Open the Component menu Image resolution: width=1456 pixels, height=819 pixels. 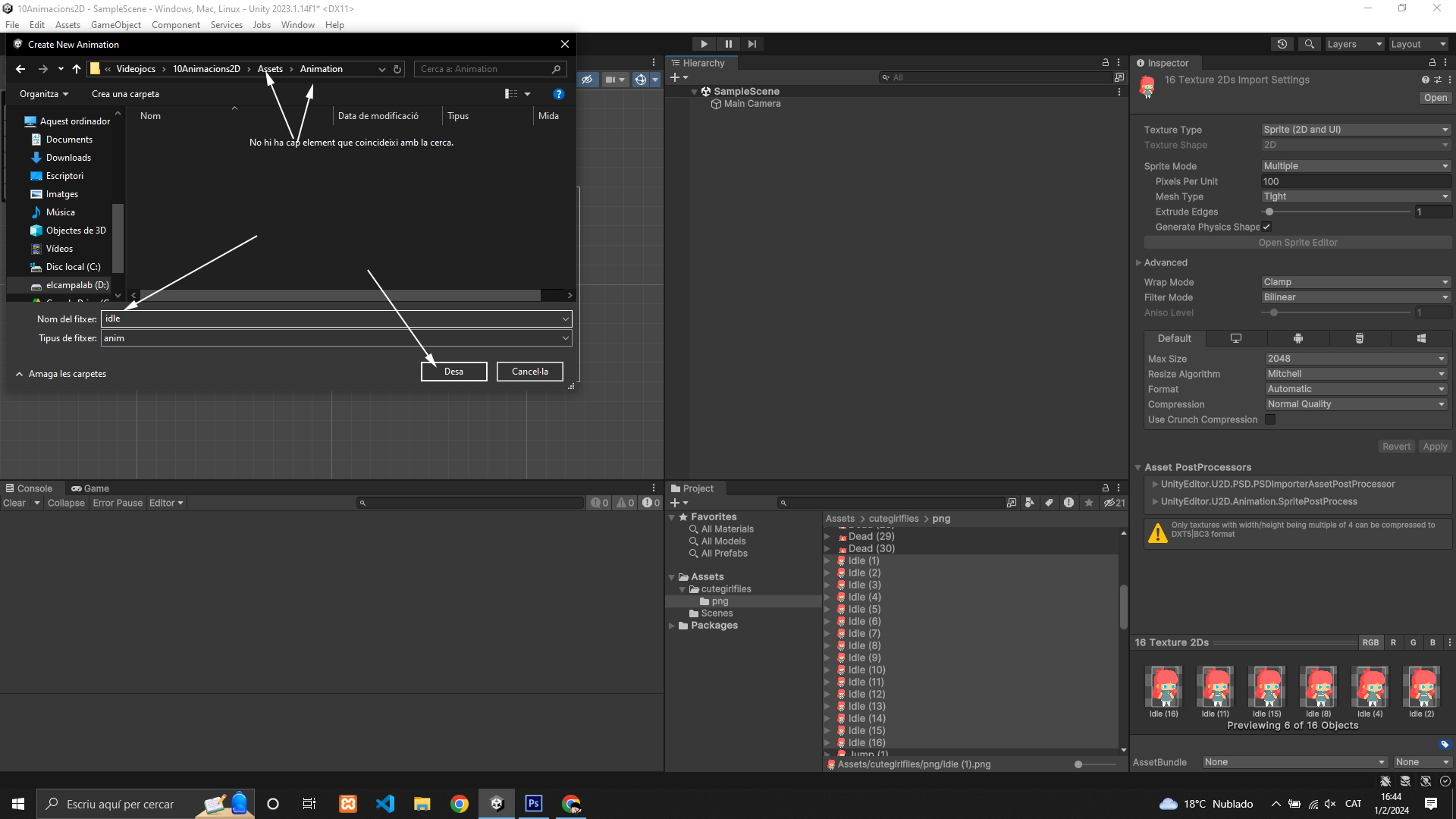[x=175, y=25]
